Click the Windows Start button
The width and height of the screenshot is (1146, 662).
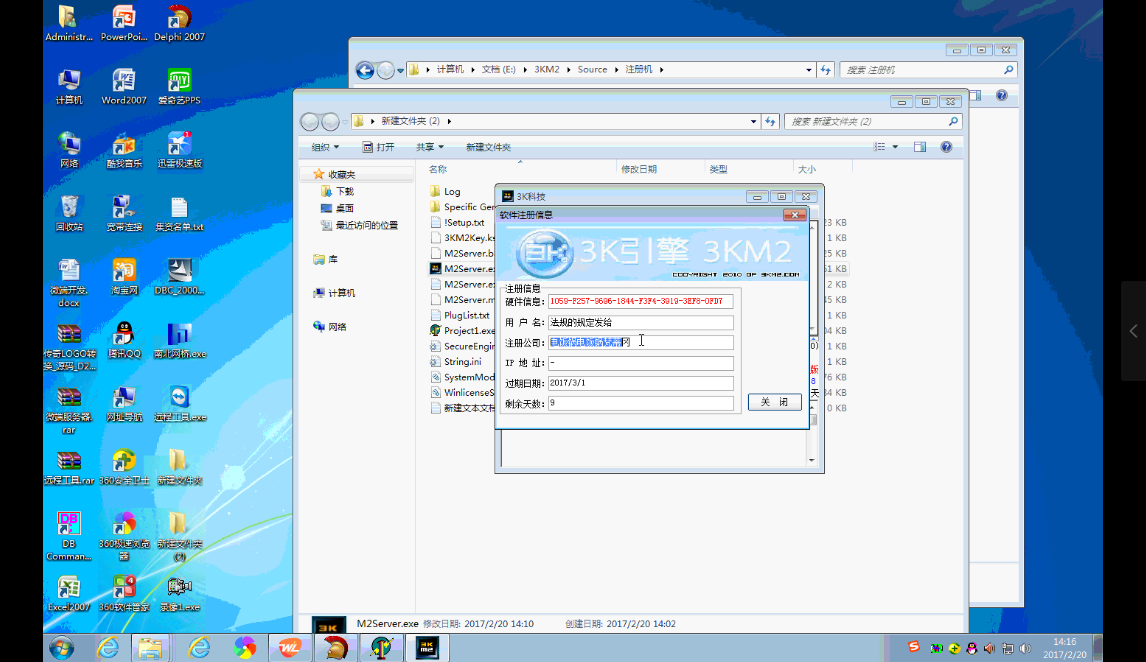point(61,647)
